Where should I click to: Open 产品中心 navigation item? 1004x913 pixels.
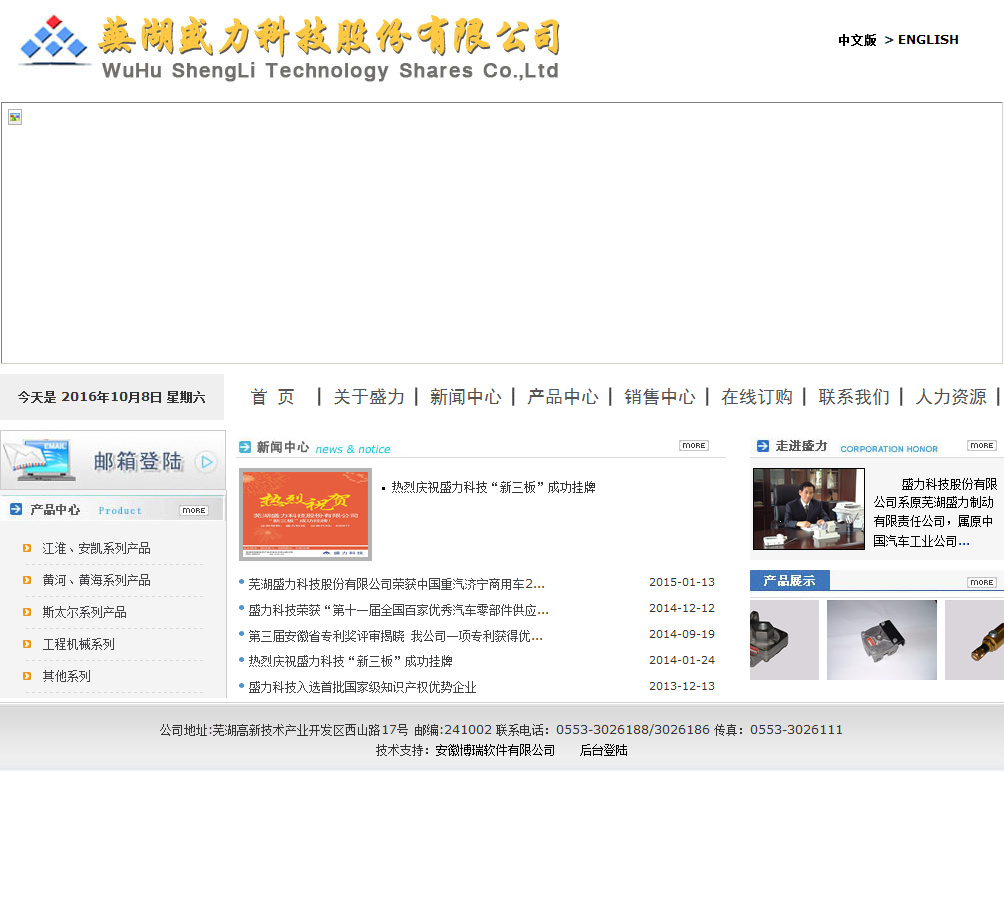click(563, 397)
